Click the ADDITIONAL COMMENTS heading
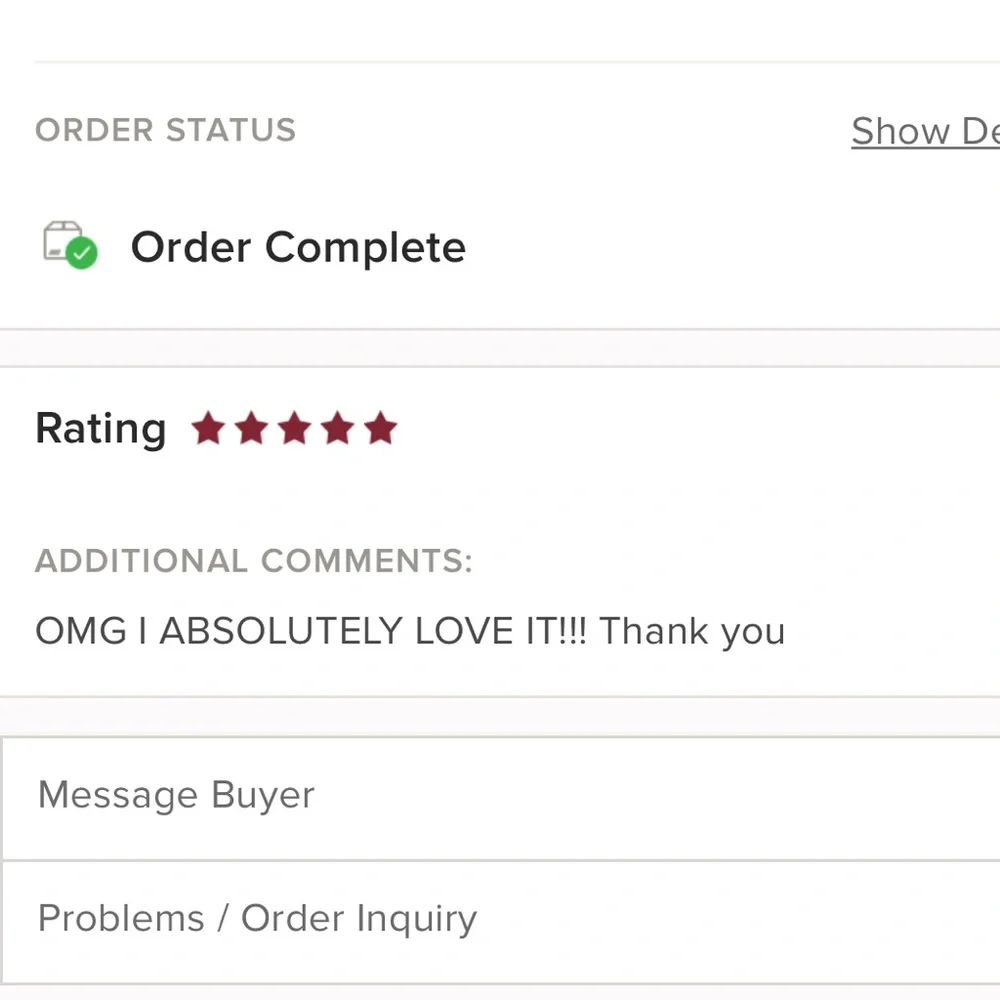 (254, 561)
